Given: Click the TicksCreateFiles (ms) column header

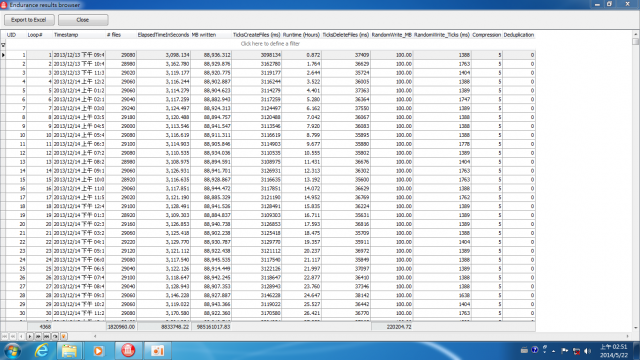Looking at the screenshot, I should point(256,35).
